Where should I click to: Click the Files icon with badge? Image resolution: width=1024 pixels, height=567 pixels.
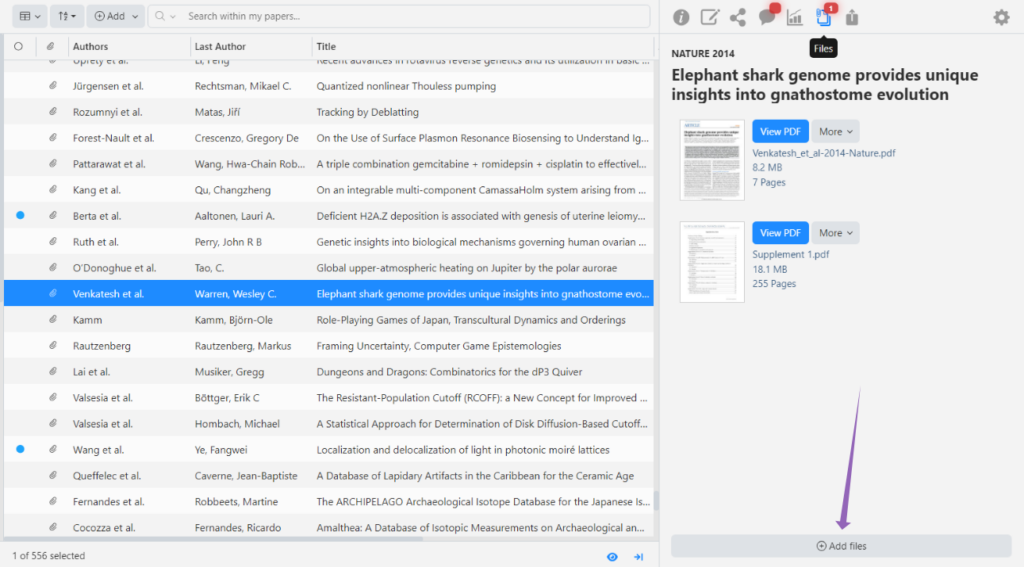point(824,17)
